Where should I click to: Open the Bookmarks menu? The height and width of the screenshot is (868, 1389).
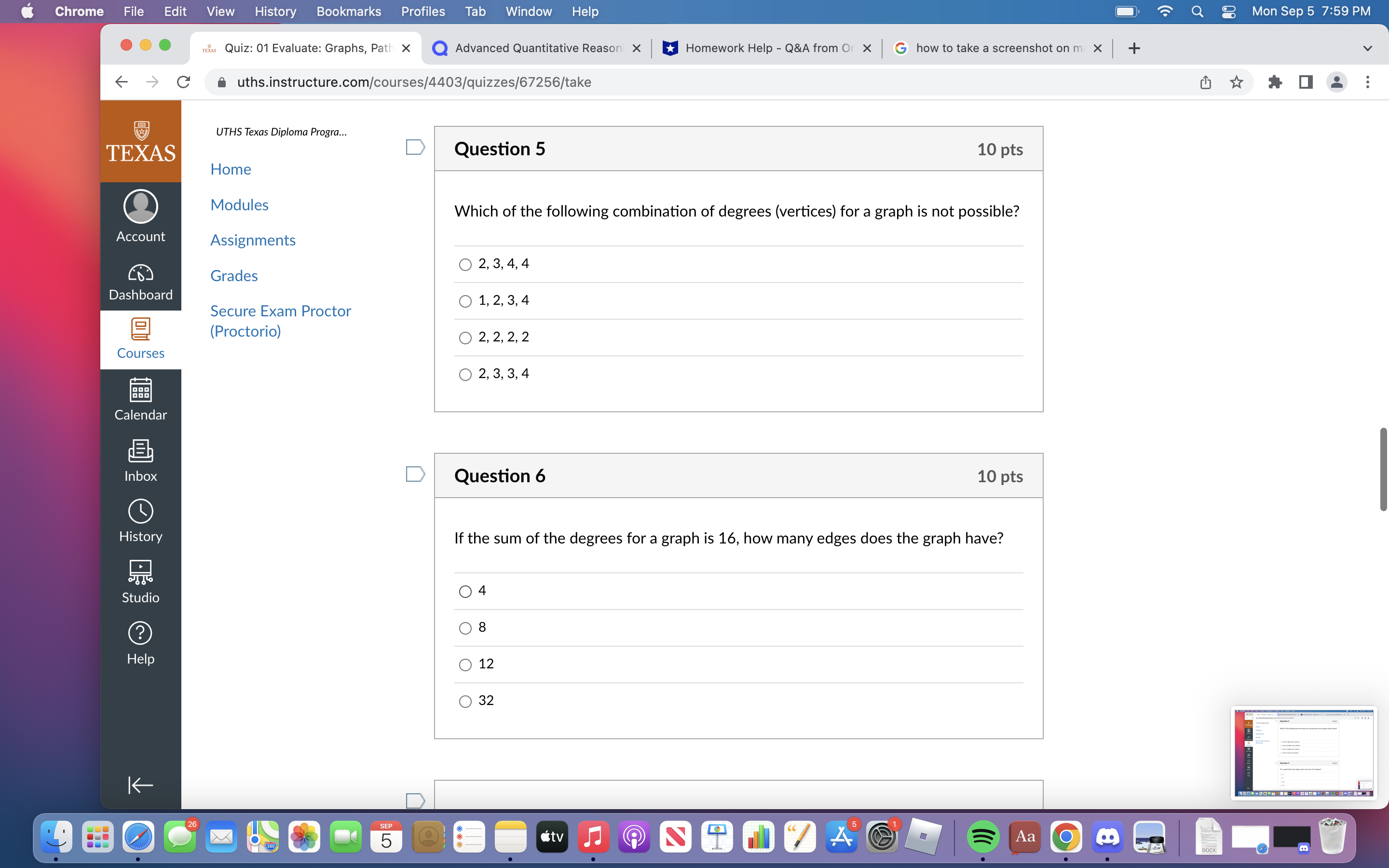(349, 12)
